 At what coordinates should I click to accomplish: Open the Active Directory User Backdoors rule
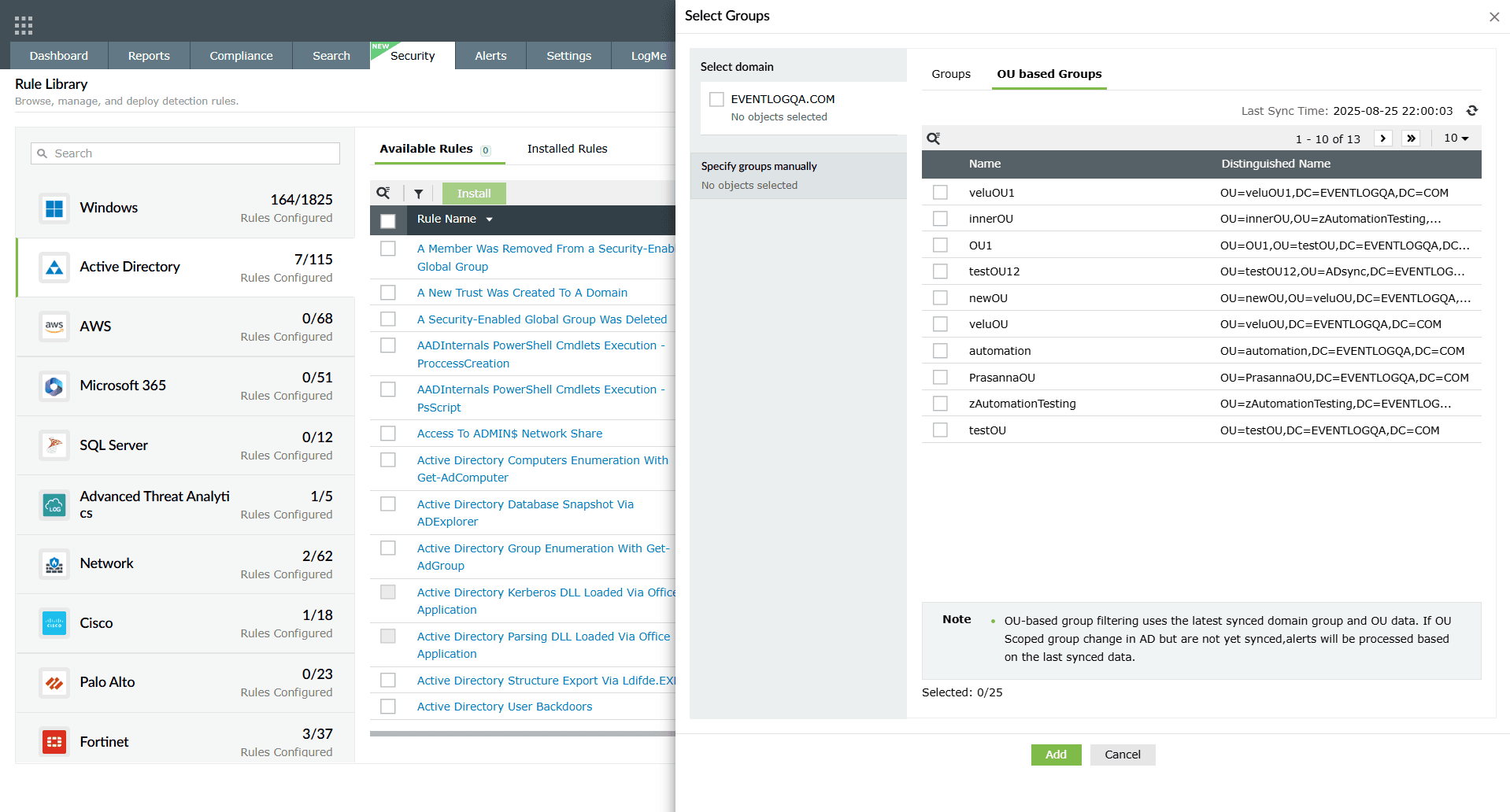504,707
